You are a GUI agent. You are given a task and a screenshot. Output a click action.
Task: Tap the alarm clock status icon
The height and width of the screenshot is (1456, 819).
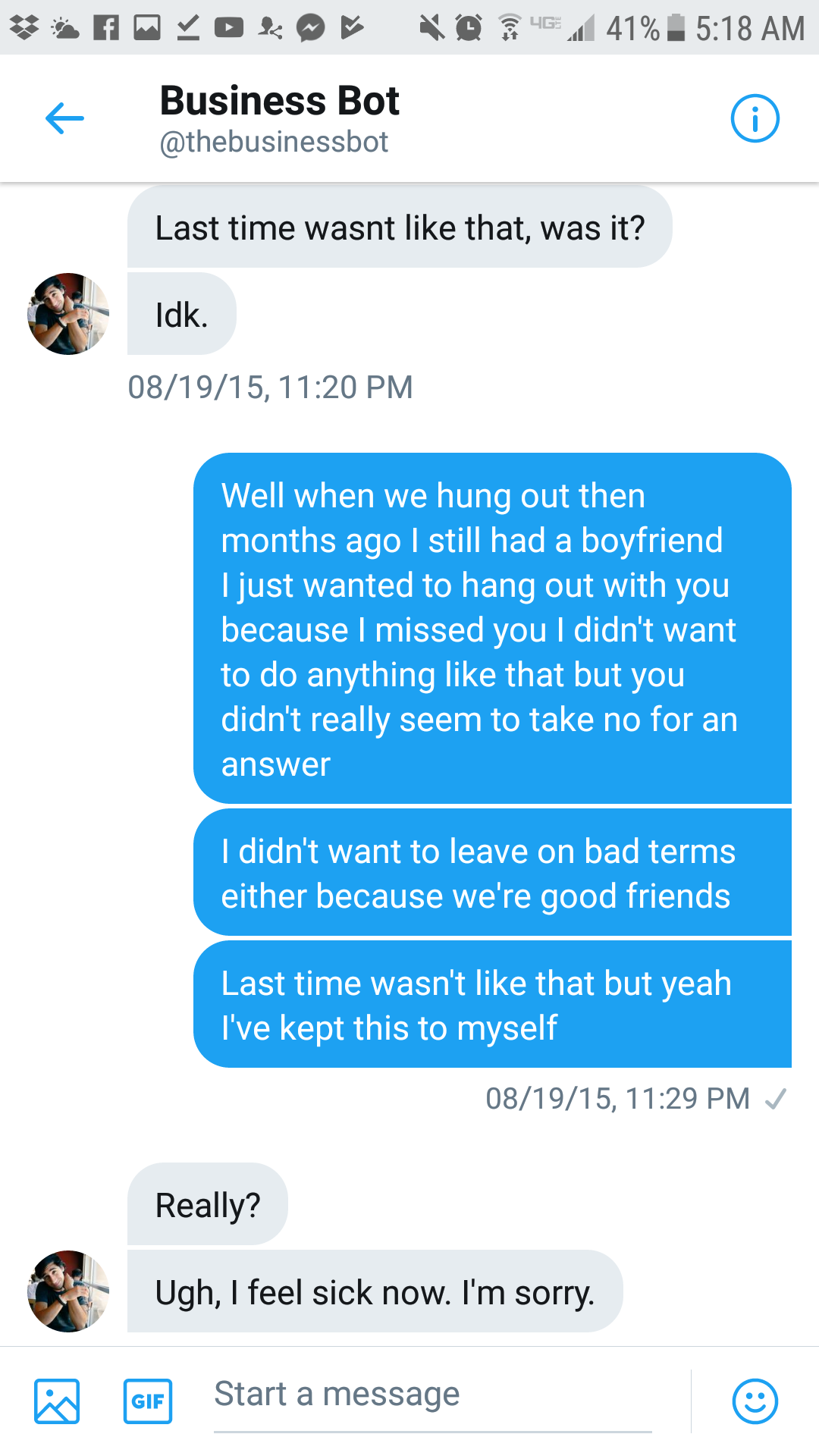(x=469, y=28)
